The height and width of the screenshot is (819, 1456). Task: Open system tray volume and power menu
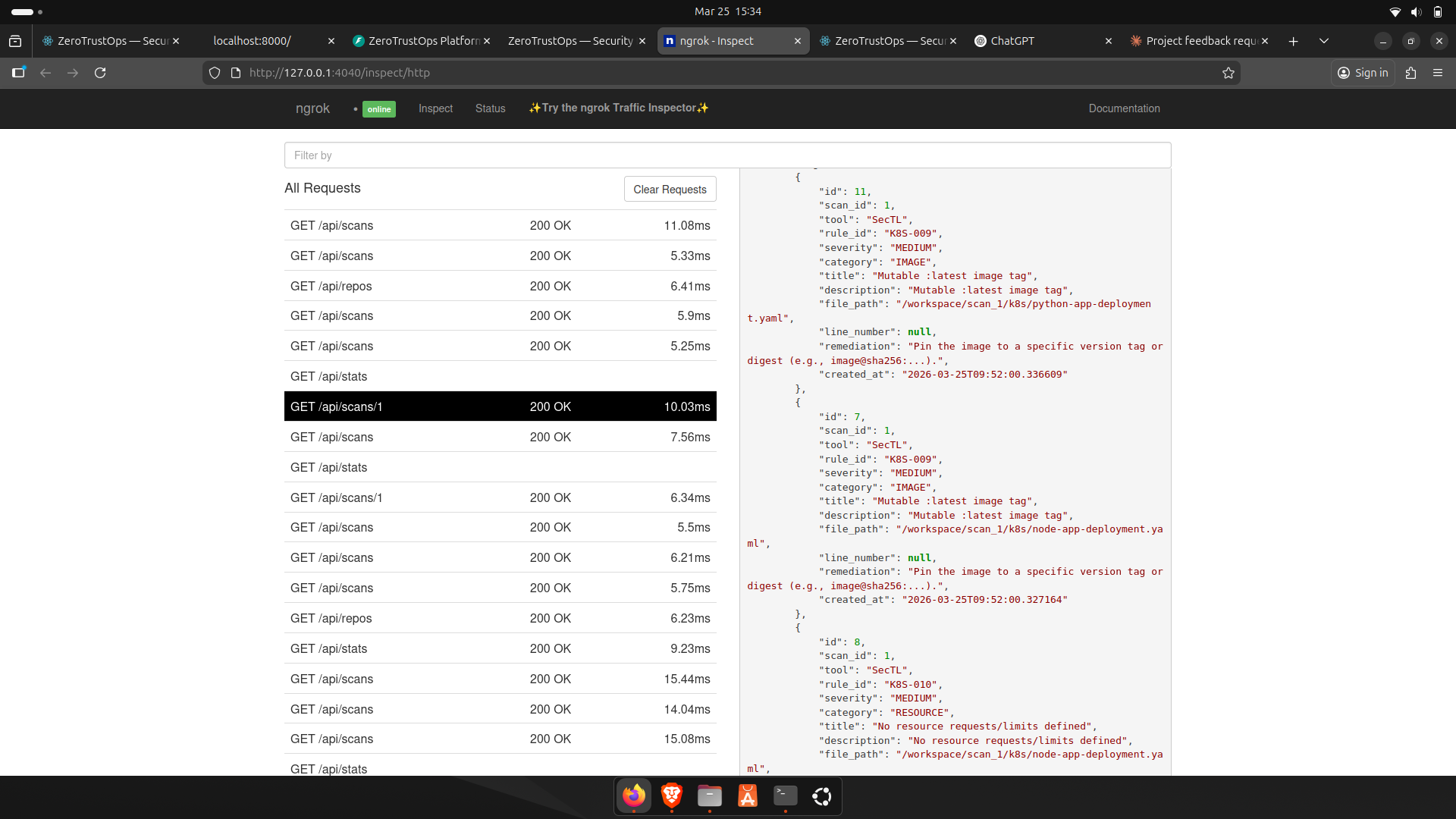[1416, 11]
